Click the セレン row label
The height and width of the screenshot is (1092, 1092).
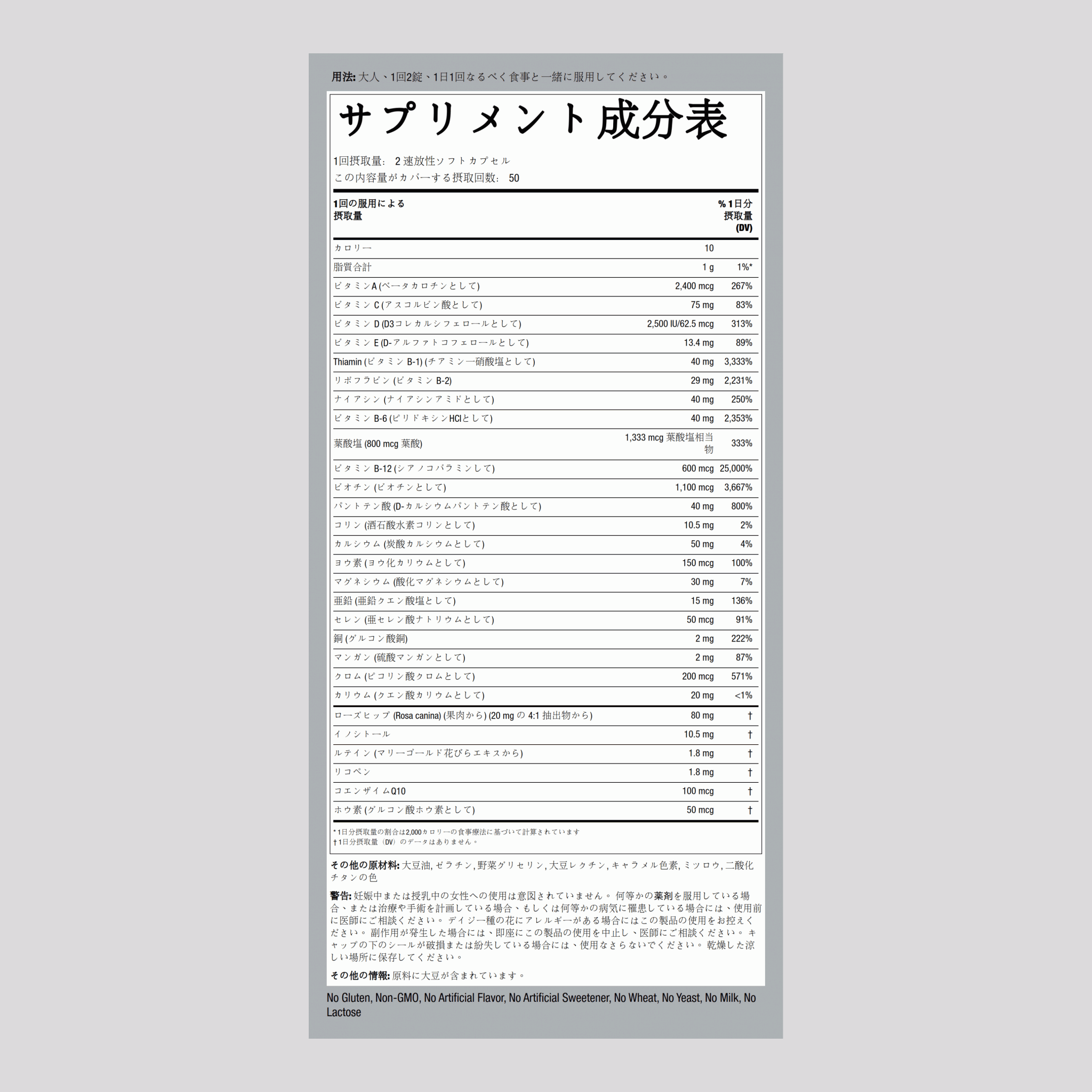(x=414, y=620)
